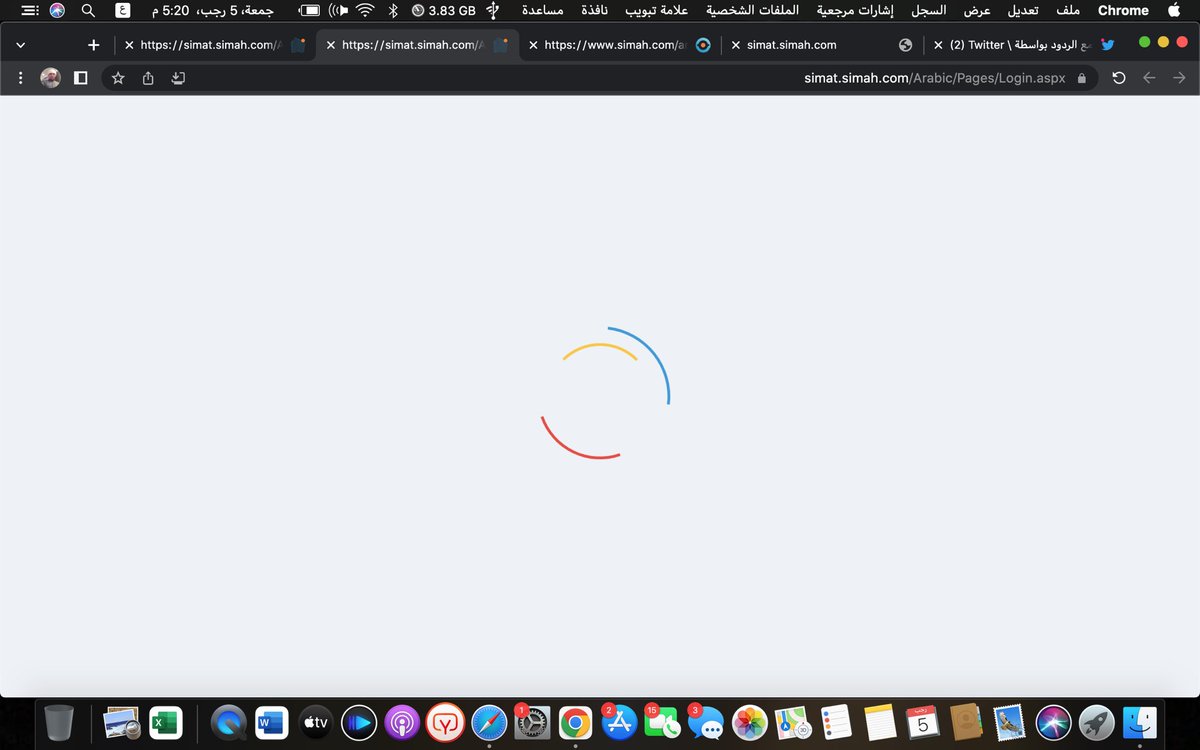Image resolution: width=1200 pixels, height=750 pixels.
Task: Open the Chrome profile avatar
Action: [x=50, y=78]
